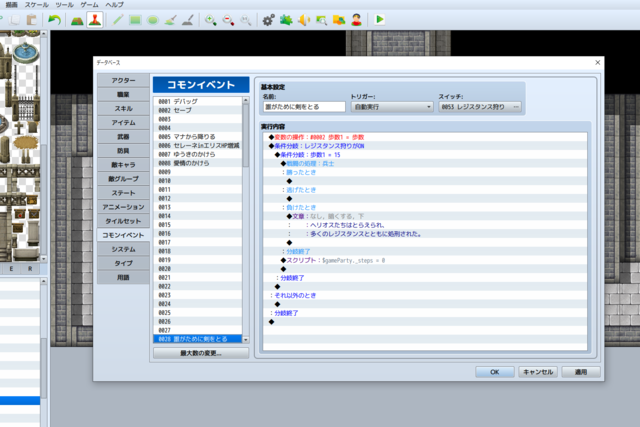The height and width of the screenshot is (427, 640).
Task: Click the green Undo arrow icon
Action: pyautogui.click(x=54, y=20)
